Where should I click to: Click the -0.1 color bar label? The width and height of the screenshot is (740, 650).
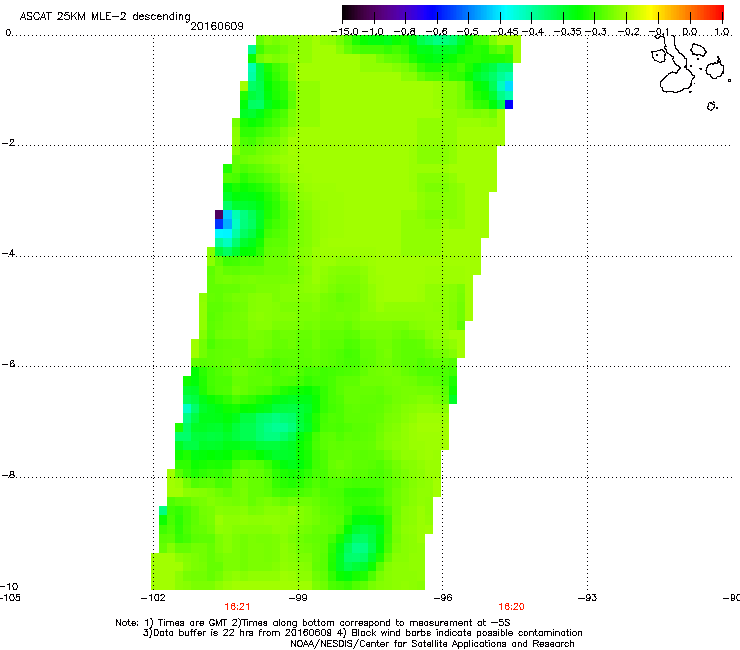(659, 32)
